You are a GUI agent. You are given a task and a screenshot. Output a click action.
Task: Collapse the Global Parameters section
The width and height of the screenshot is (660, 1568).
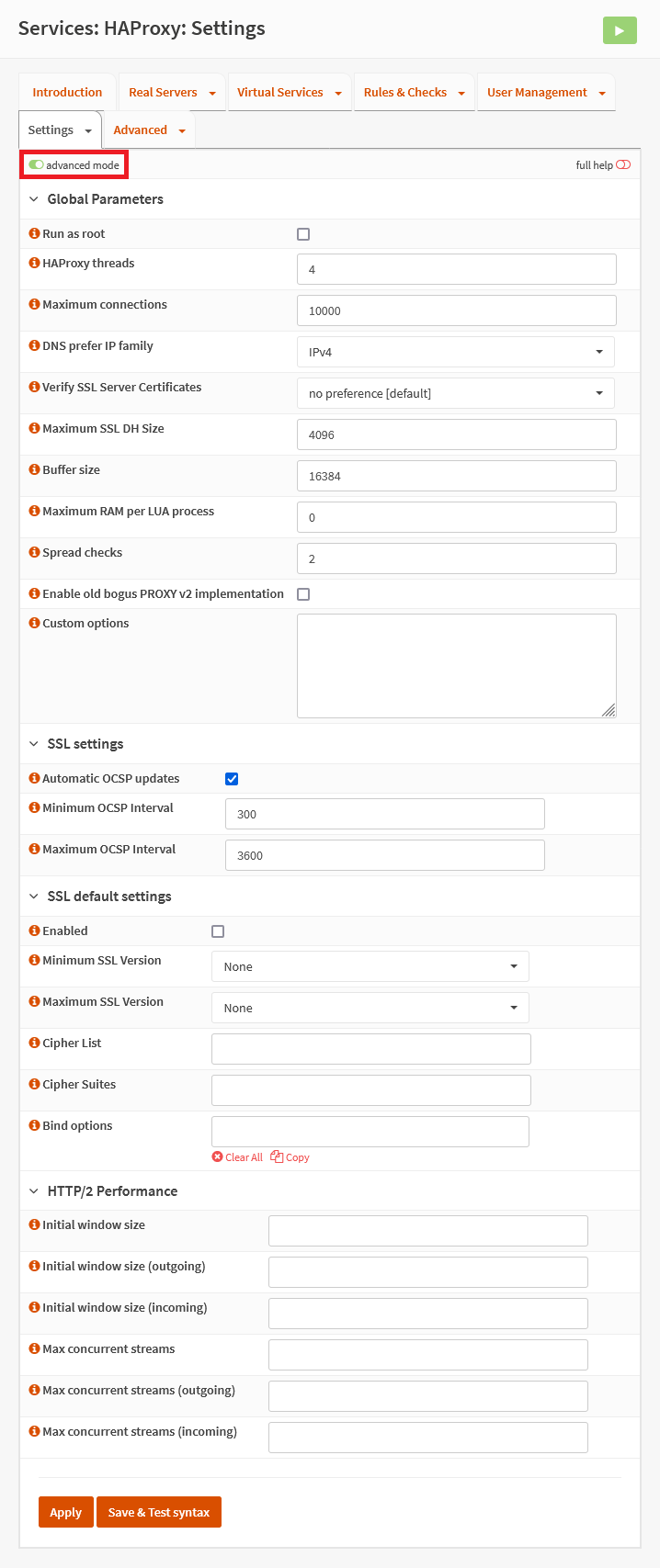(34, 199)
